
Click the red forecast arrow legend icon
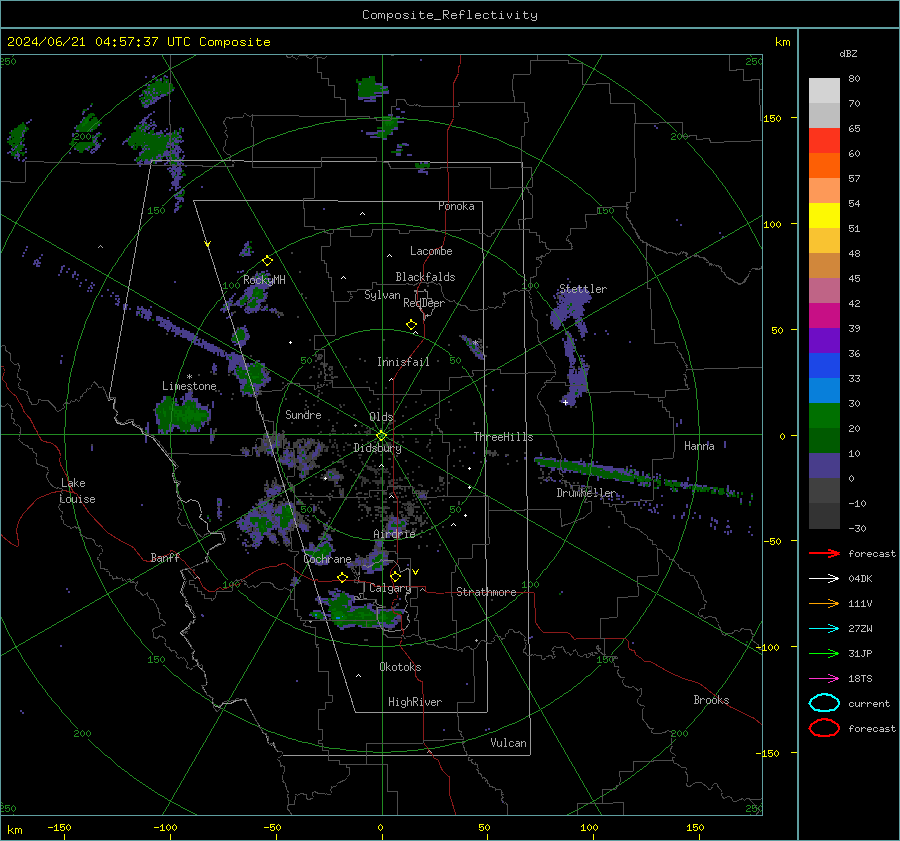(x=824, y=553)
